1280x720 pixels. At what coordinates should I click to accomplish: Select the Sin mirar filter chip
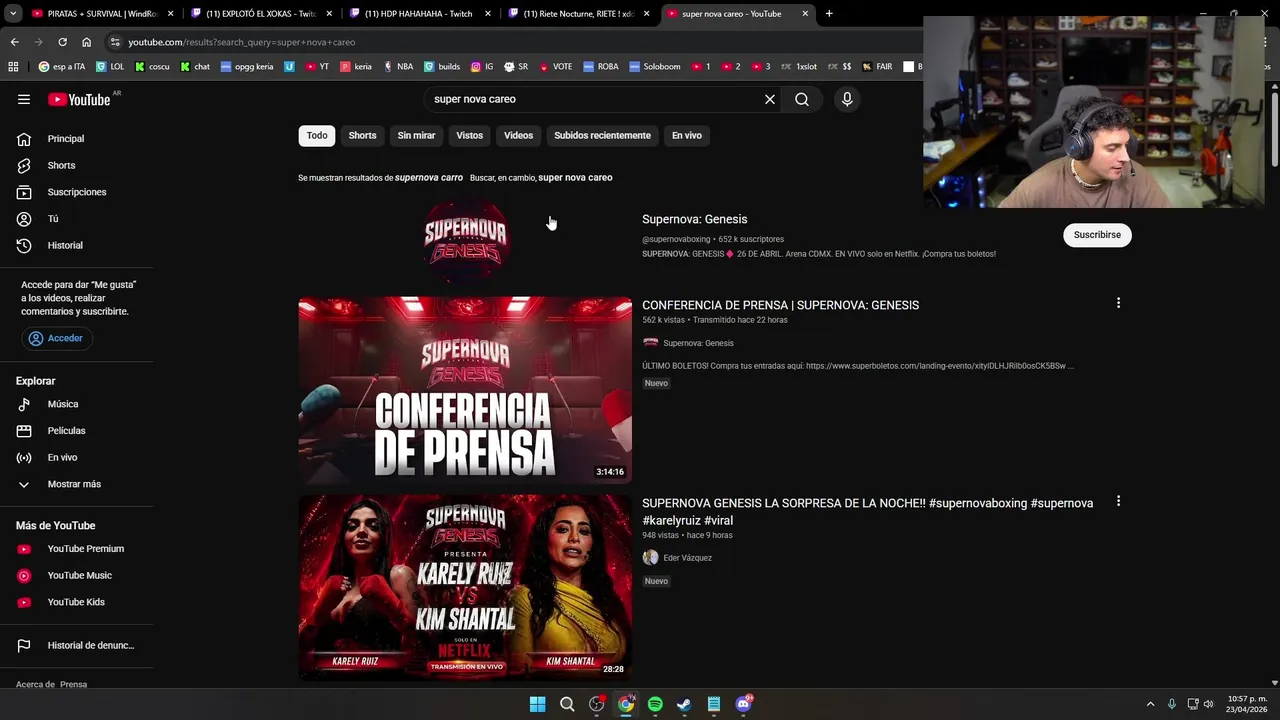click(x=416, y=135)
